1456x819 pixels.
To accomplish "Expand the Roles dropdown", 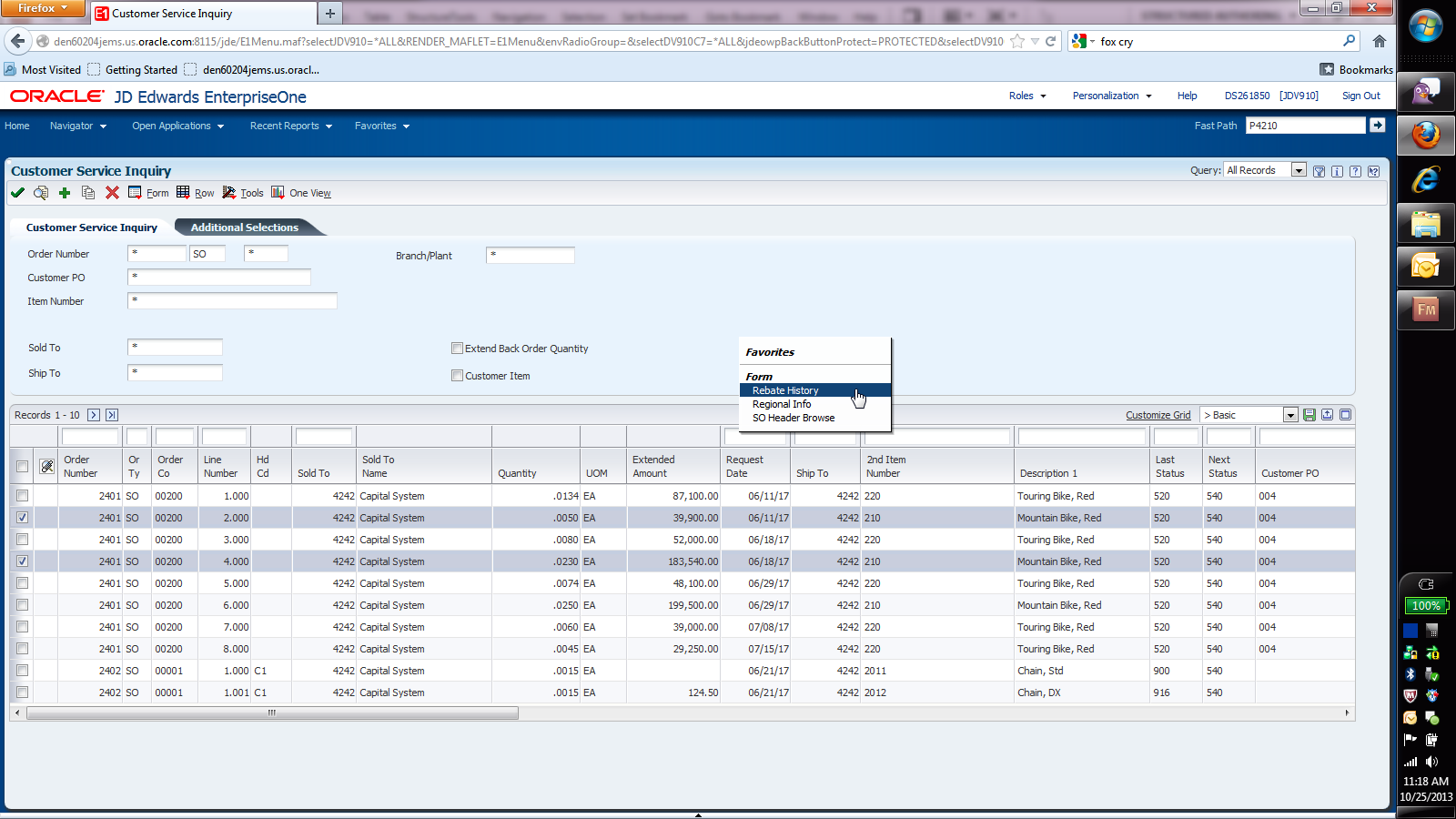I will pyautogui.click(x=1027, y=96).
